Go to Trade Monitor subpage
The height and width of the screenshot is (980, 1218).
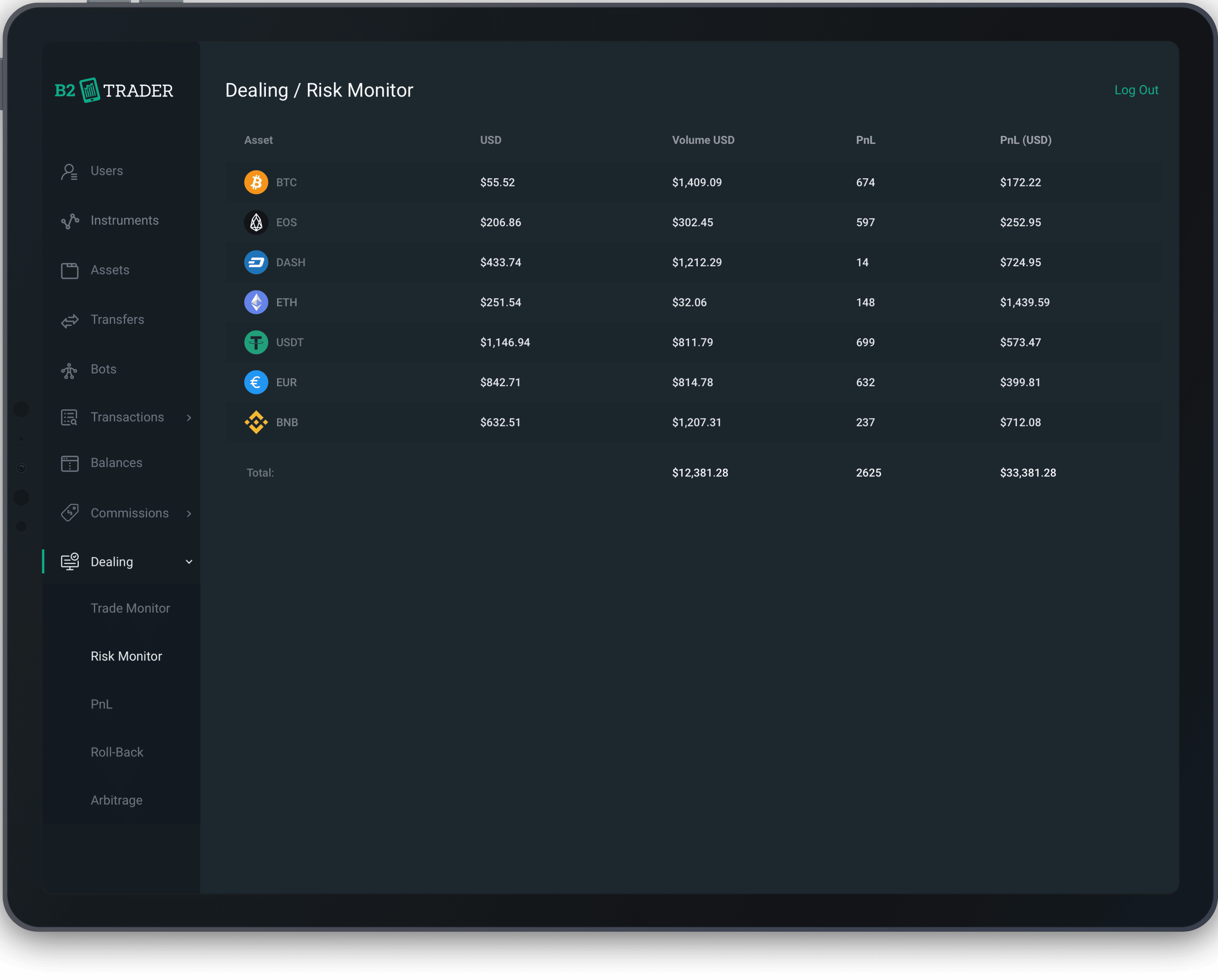coord(130,608)
